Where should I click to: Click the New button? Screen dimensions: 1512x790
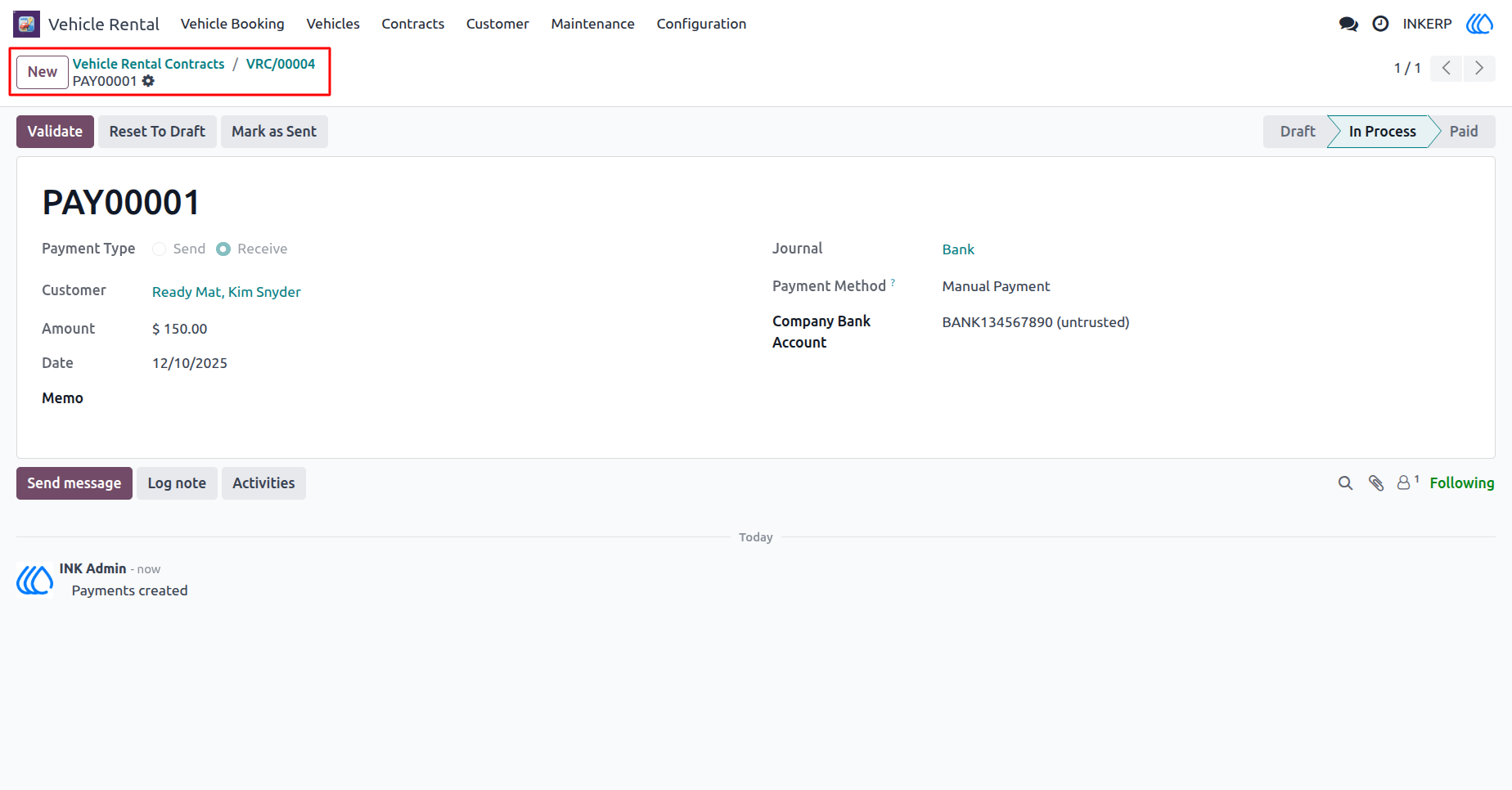pos(43,72)
